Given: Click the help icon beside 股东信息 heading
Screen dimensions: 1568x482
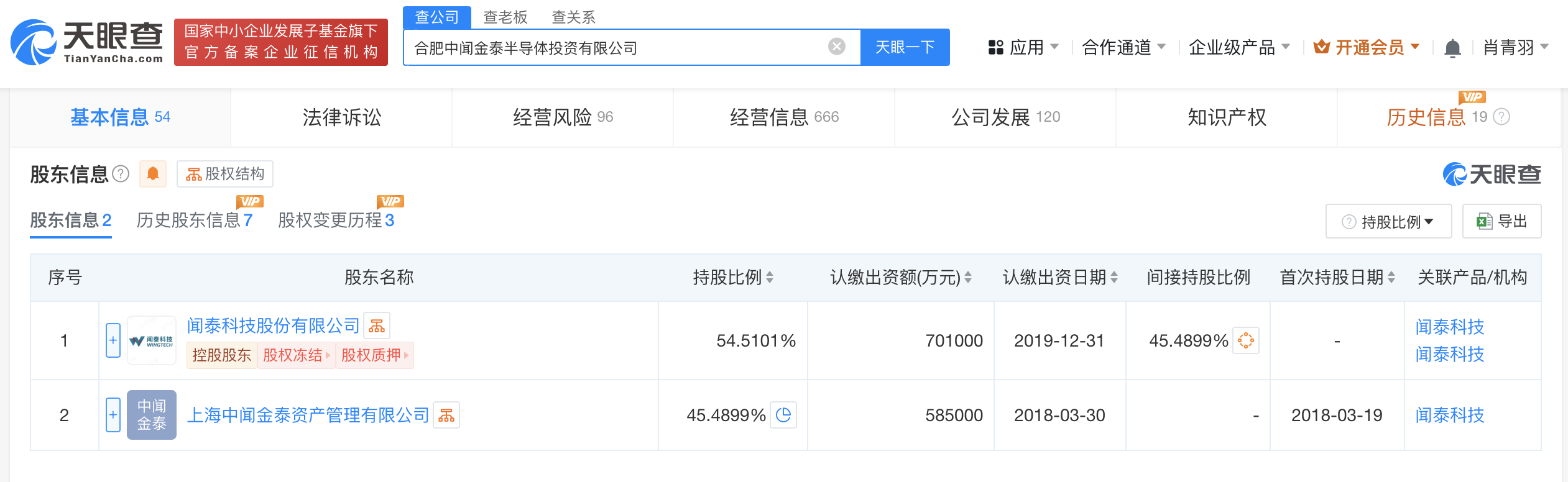Looking at the screenshot, I should 121,174.
